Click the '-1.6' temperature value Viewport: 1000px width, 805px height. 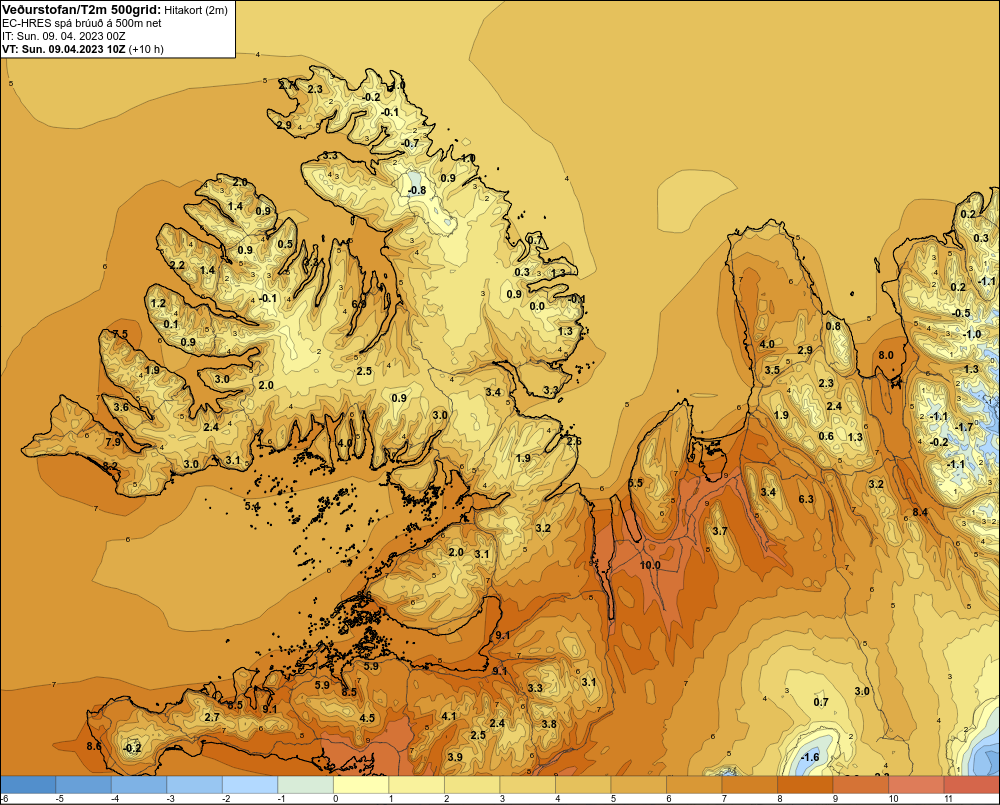tap(809, 757)
